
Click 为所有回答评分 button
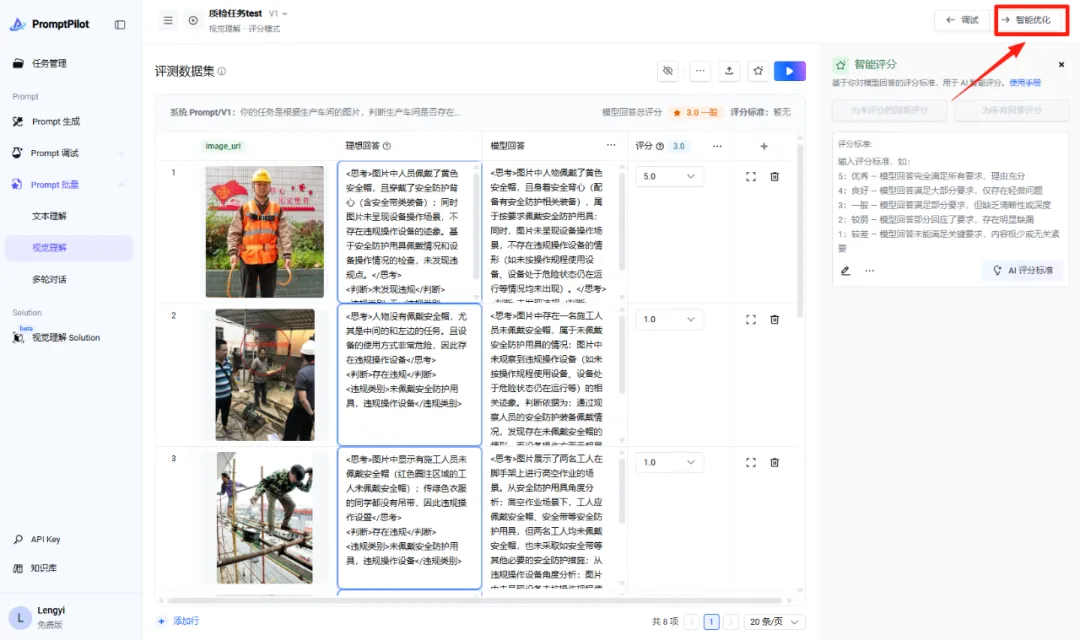[1012, 110]
